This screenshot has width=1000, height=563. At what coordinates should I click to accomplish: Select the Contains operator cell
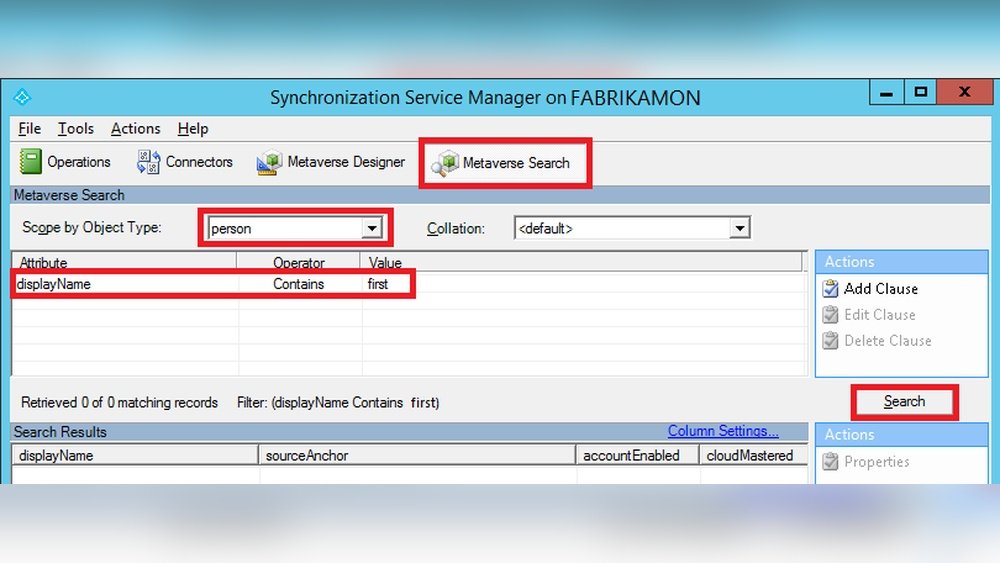coord(300,284)
